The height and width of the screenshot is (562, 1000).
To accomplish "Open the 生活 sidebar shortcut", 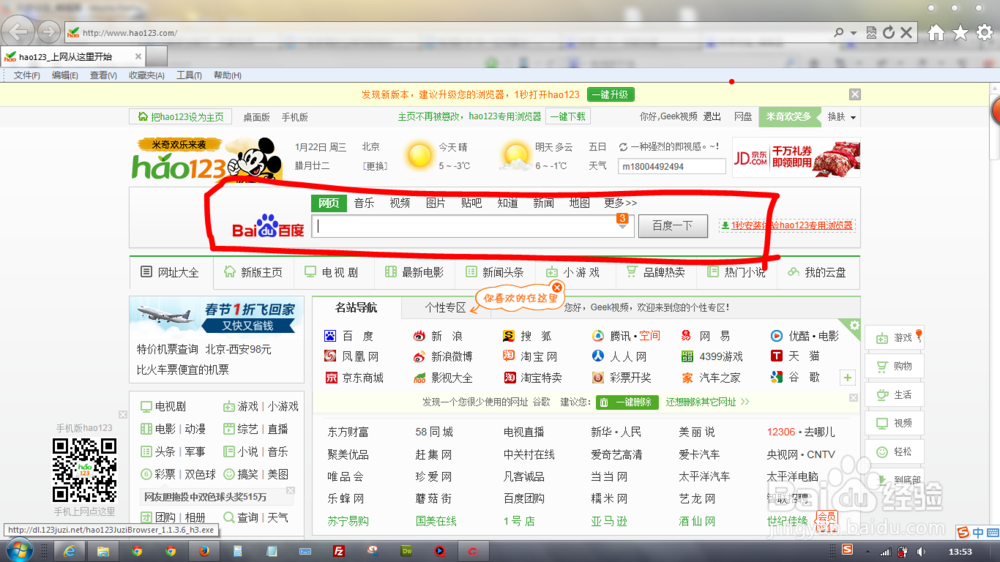I will point(895,395).
